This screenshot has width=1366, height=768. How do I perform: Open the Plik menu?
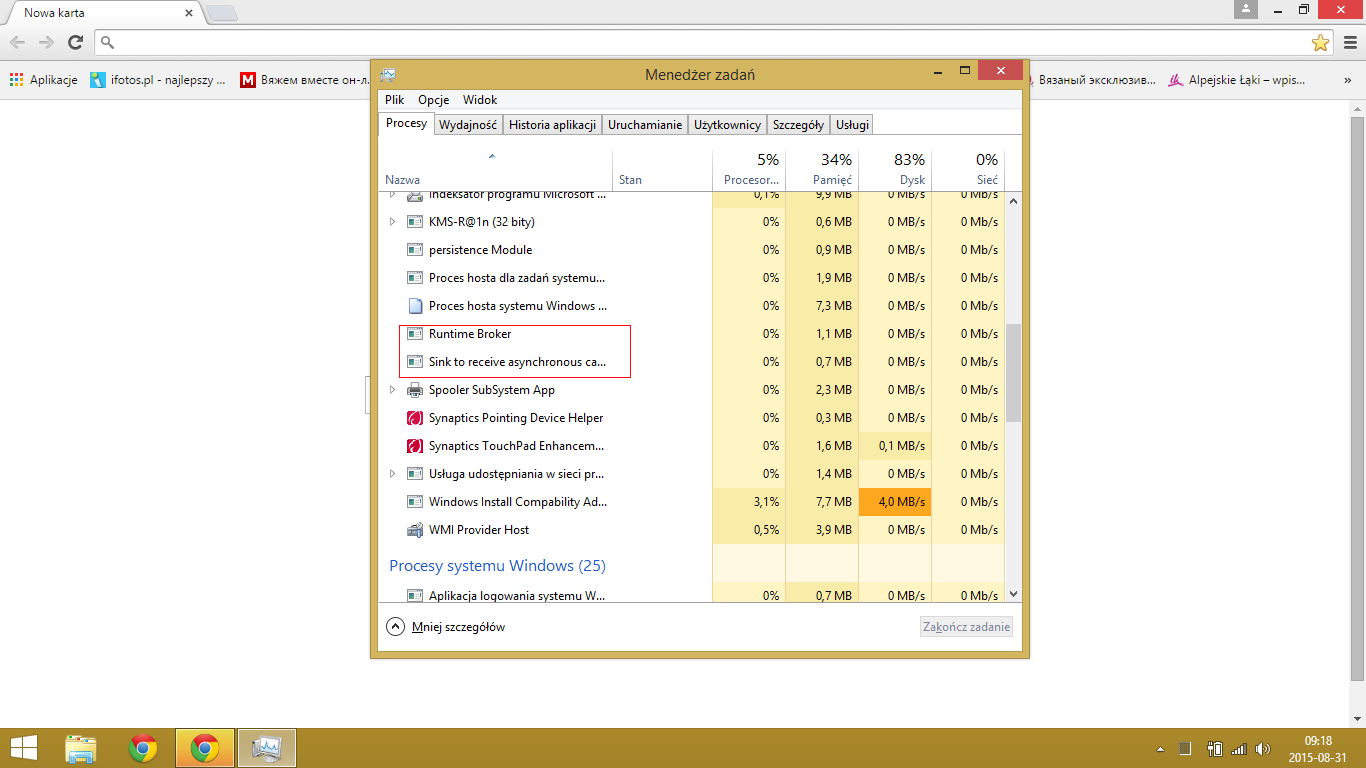tap(395, 100)
